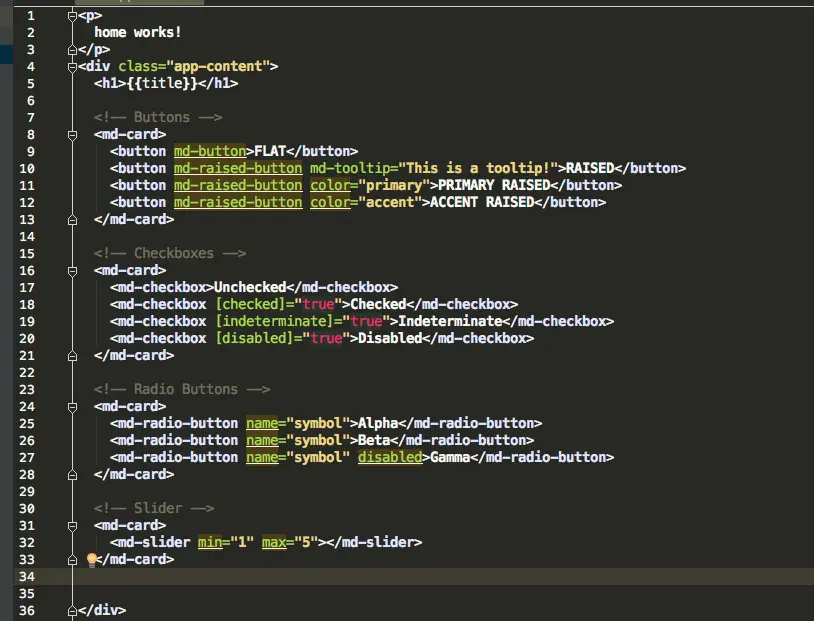The width and height of the screenshot is (814, 621).
Task: Collapse the Slider md-card fold on line 31
Action: point(72,526)
